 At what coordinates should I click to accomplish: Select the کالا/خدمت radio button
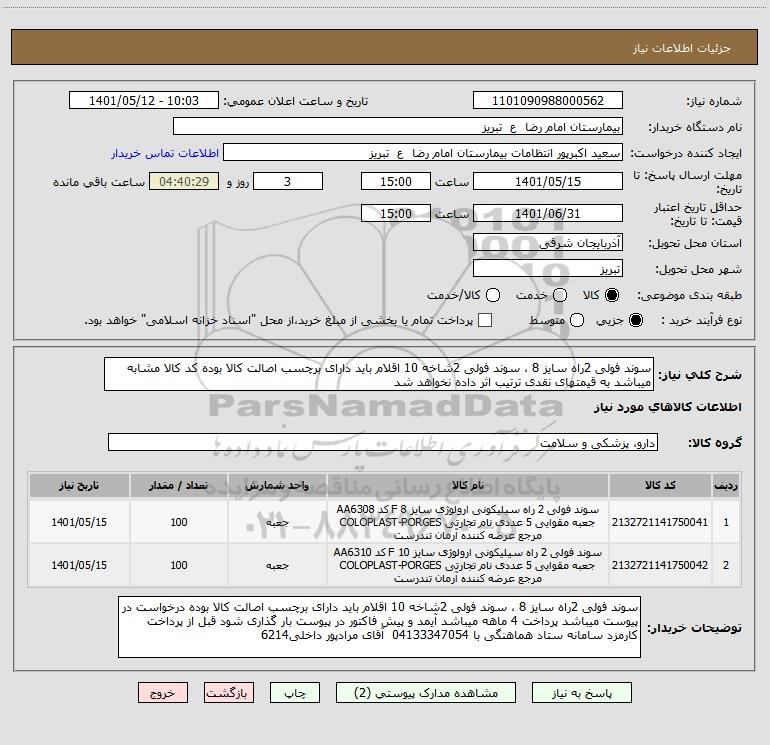pyautogui.click(x=493, y=295)
